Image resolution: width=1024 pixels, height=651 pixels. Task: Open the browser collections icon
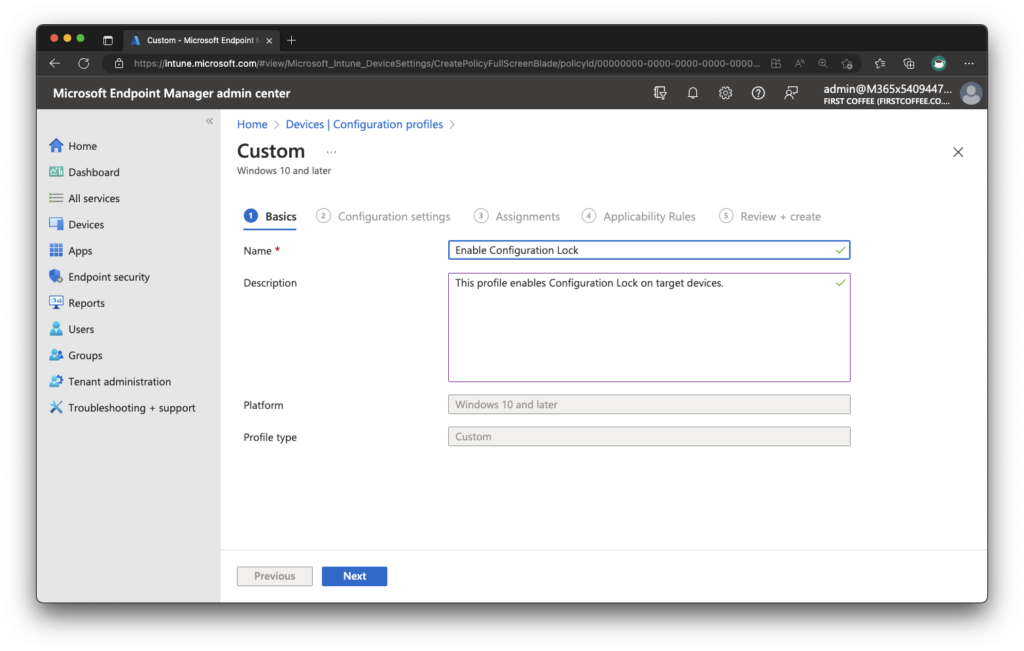coord(909,63)
